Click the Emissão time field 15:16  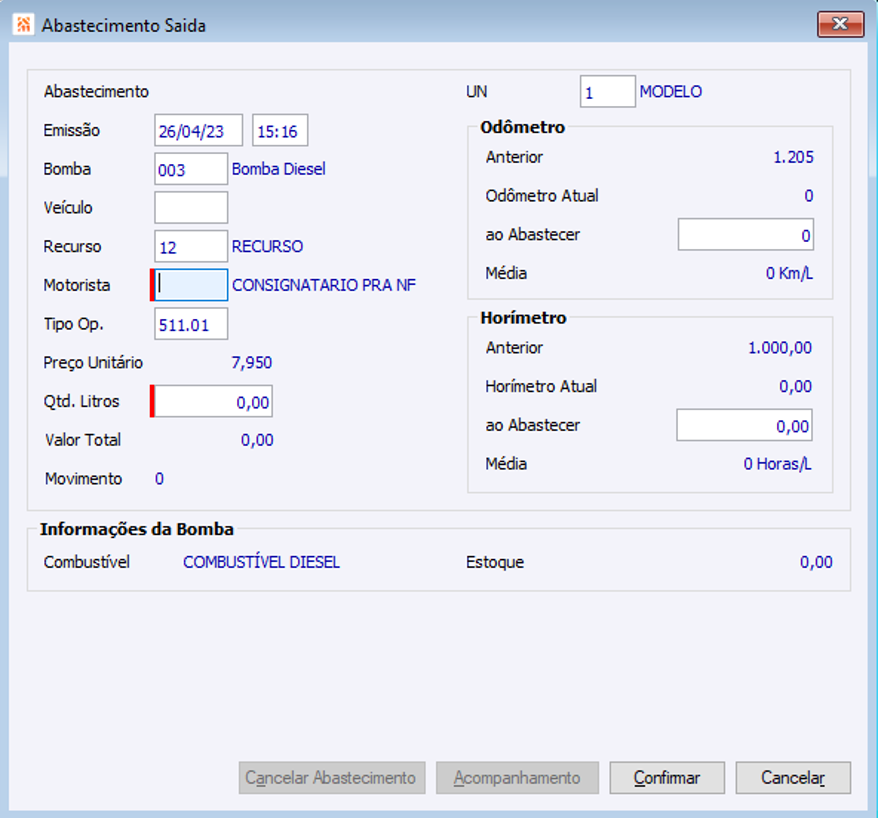(x=279, y=130)
